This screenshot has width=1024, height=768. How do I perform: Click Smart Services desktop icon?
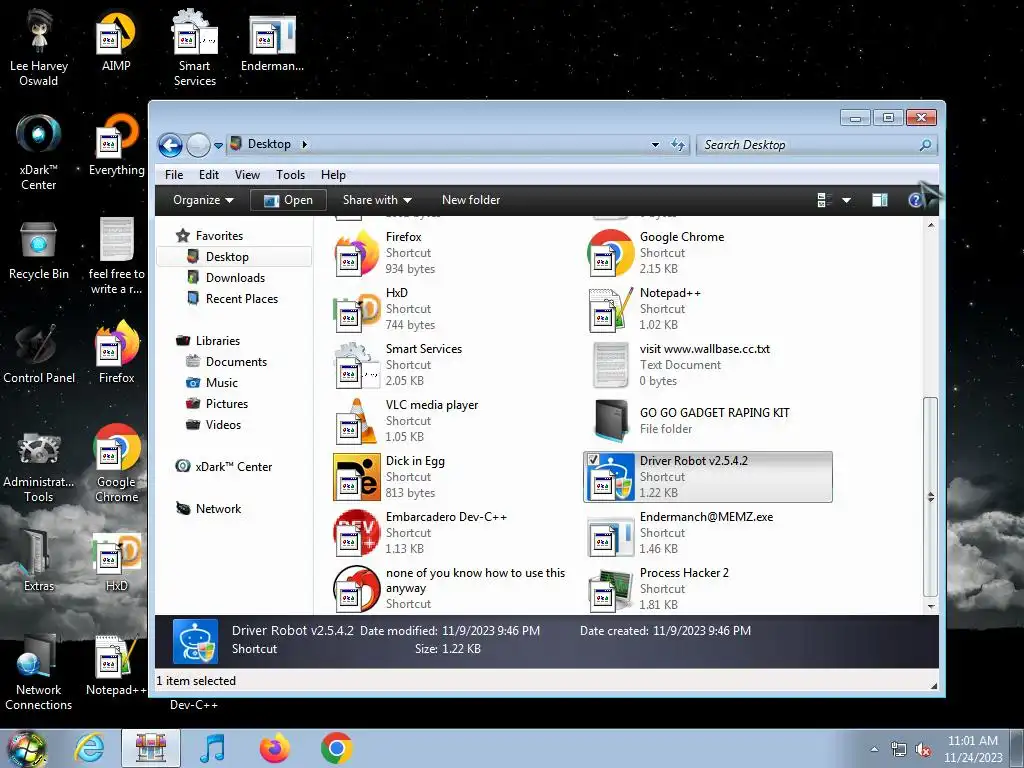(195, 48)
